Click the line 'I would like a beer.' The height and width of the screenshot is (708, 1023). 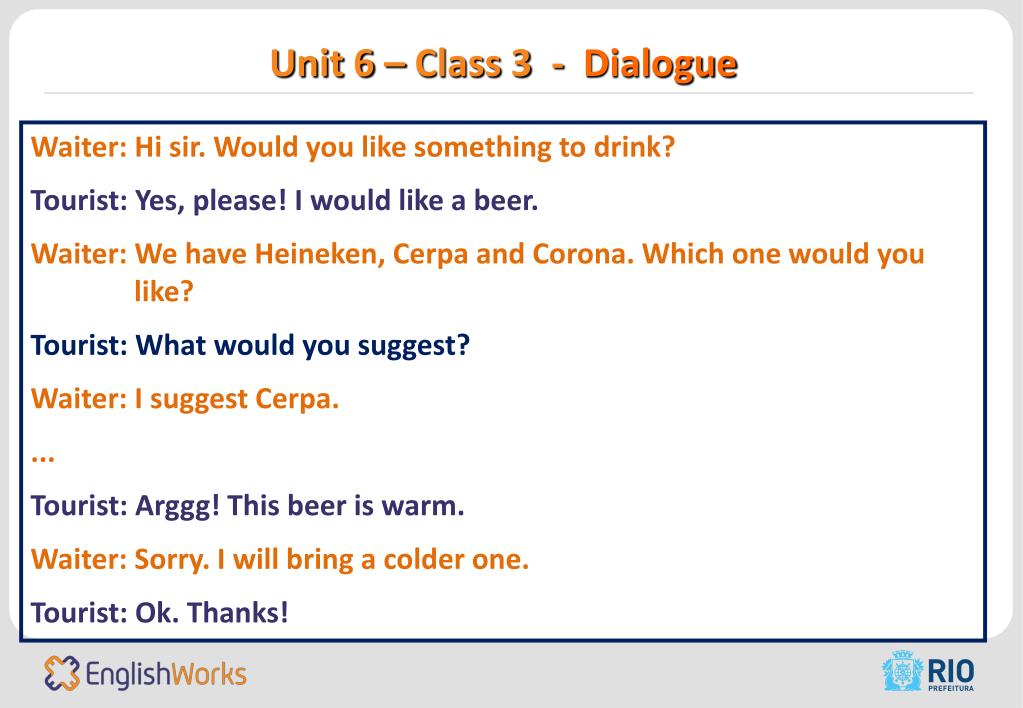[x=416, y=200]
